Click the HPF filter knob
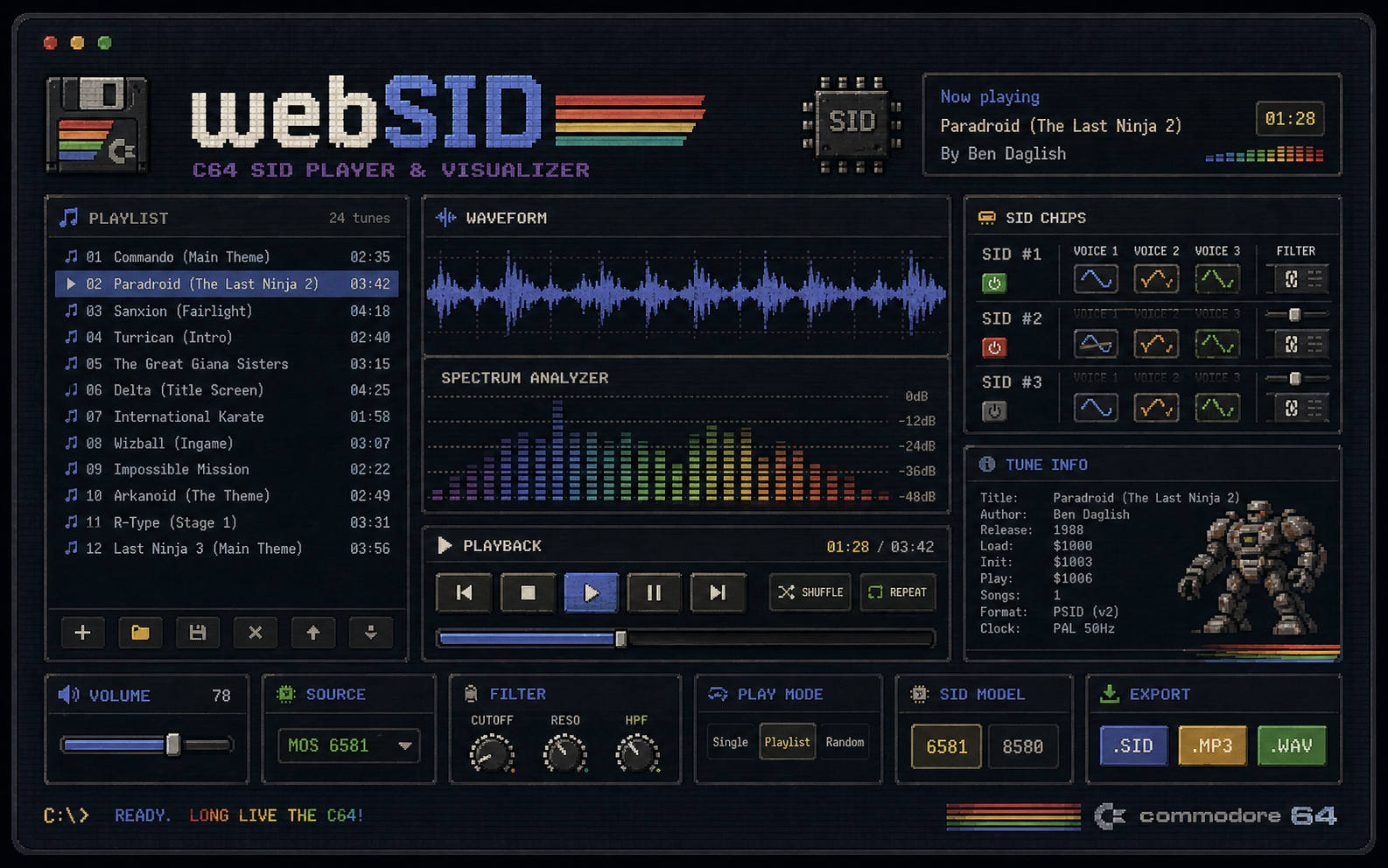 [x=637, y=753]
